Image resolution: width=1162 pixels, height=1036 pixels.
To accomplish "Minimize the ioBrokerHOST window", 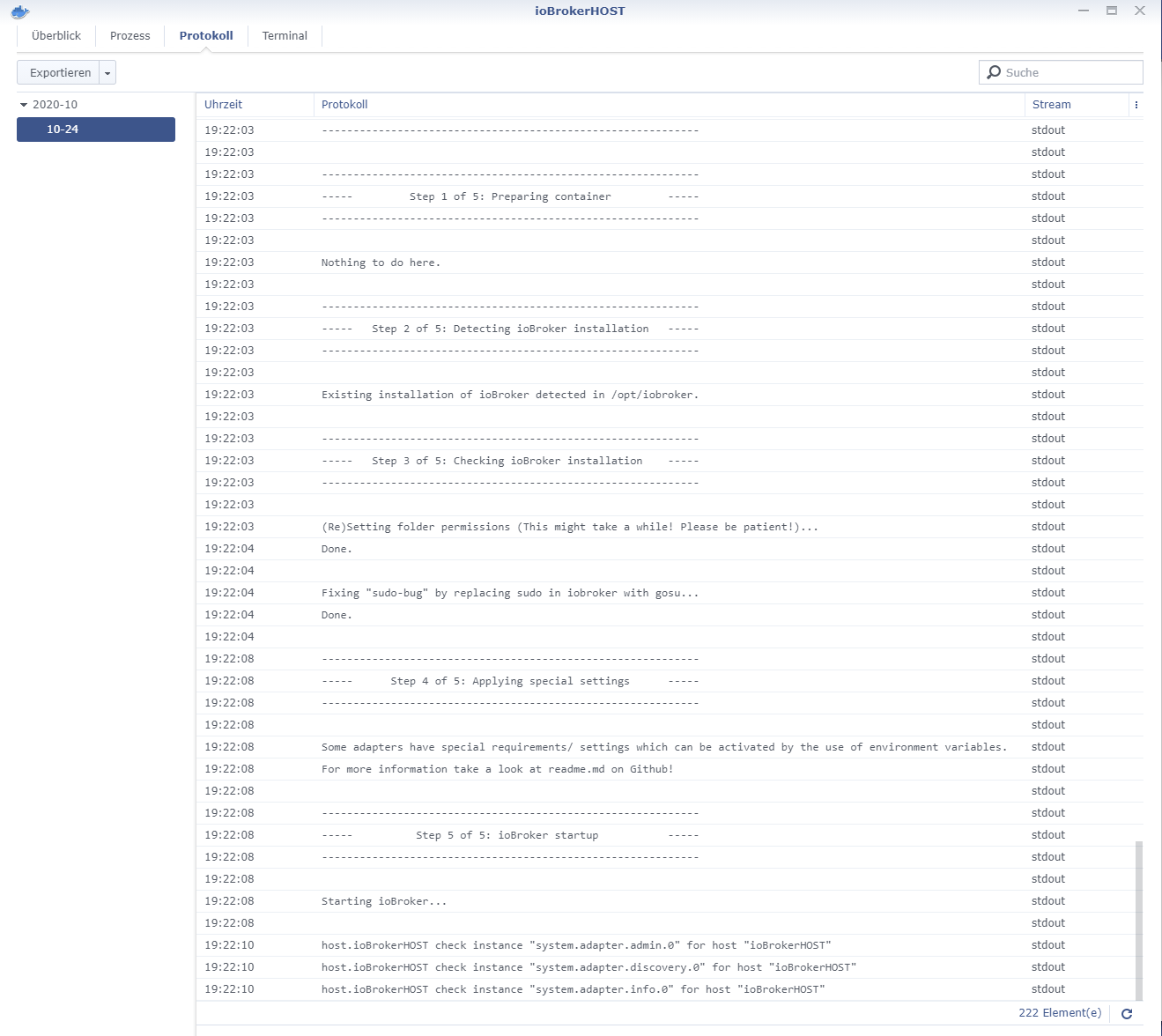I will 1084,11.
